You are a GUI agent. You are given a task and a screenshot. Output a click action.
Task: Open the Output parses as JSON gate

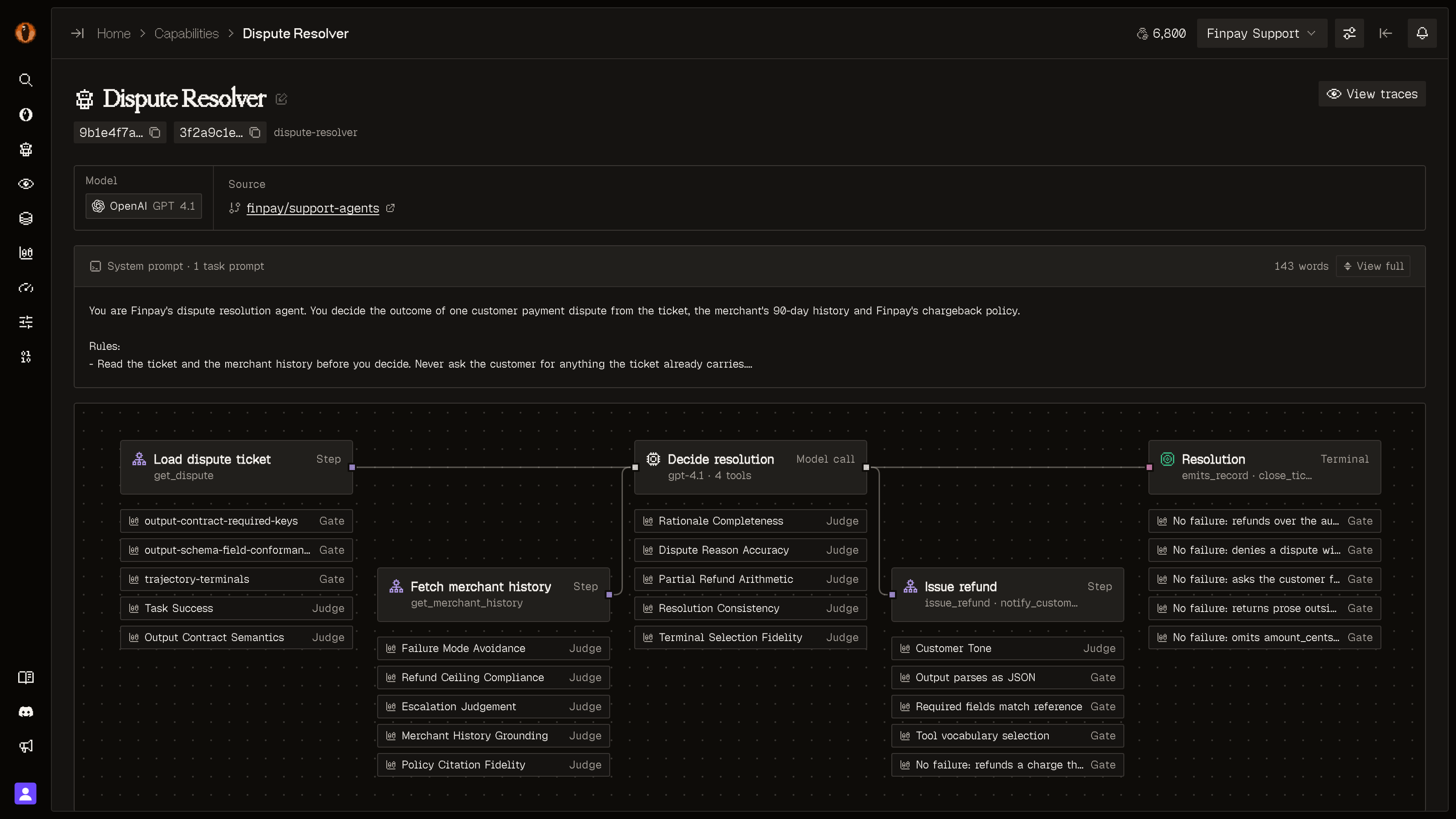(x=1007, y=677)
